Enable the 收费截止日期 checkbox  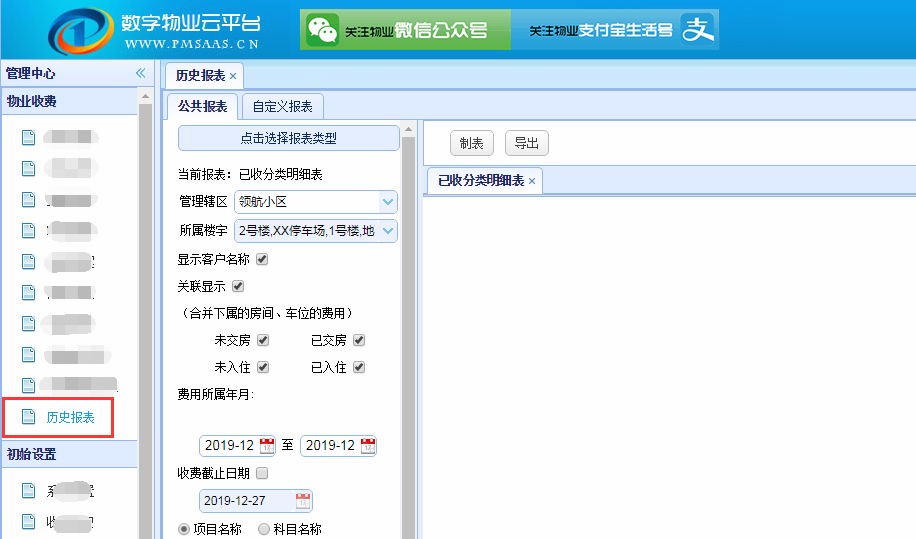click(263, 473)
